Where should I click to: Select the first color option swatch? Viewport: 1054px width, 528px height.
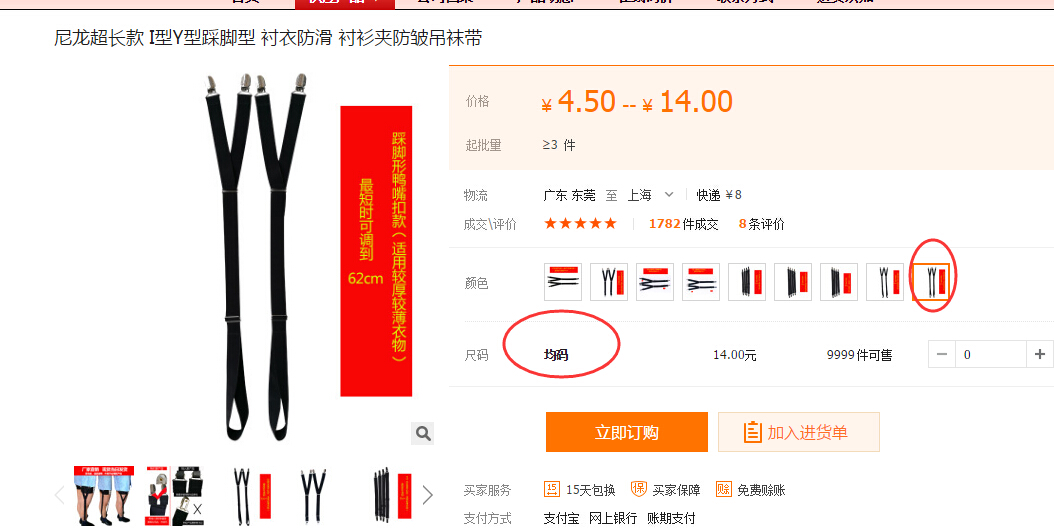[x=563, y=282]
